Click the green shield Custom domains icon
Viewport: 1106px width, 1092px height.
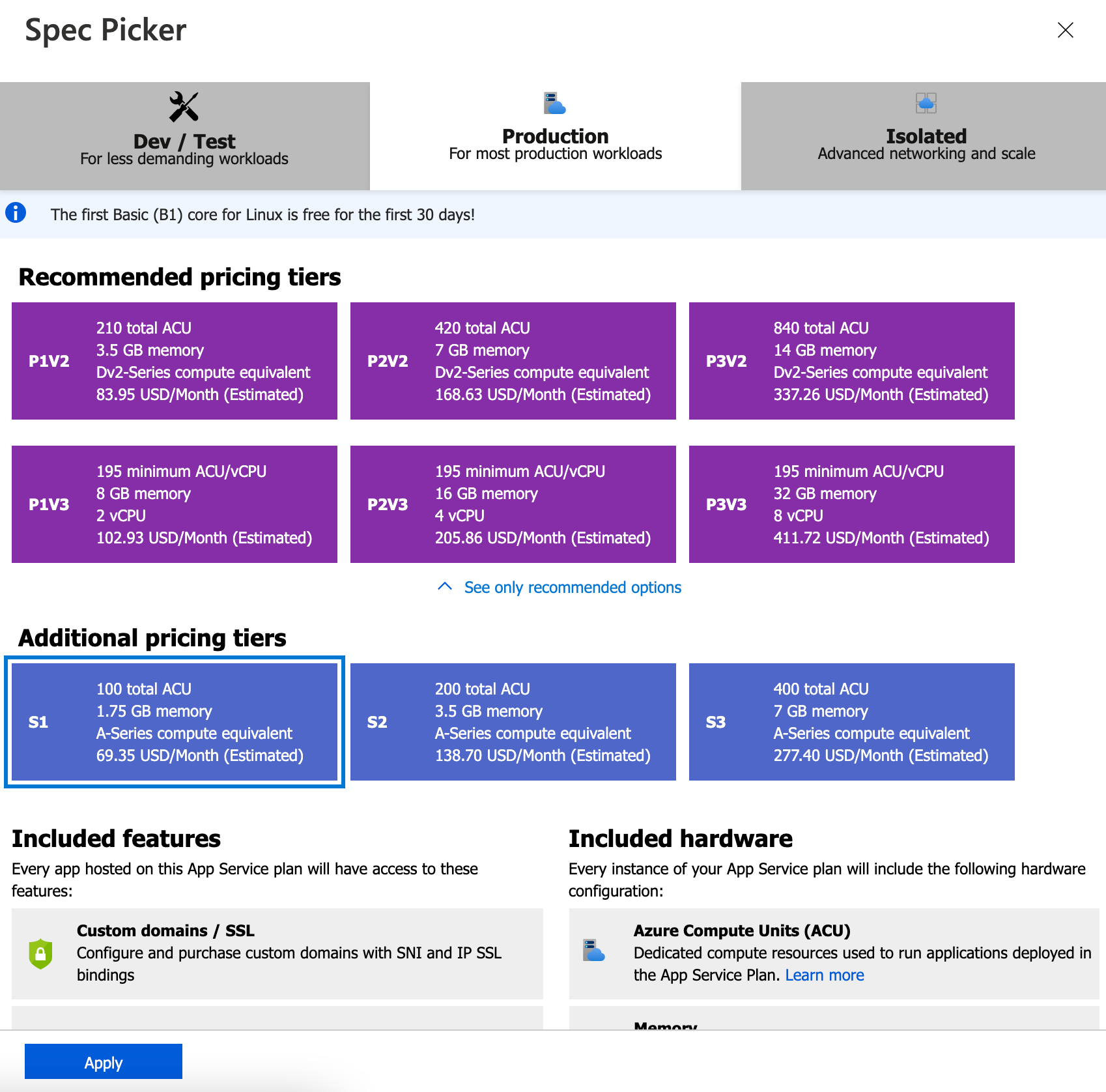pyautogui.click(x=40, y=953)
